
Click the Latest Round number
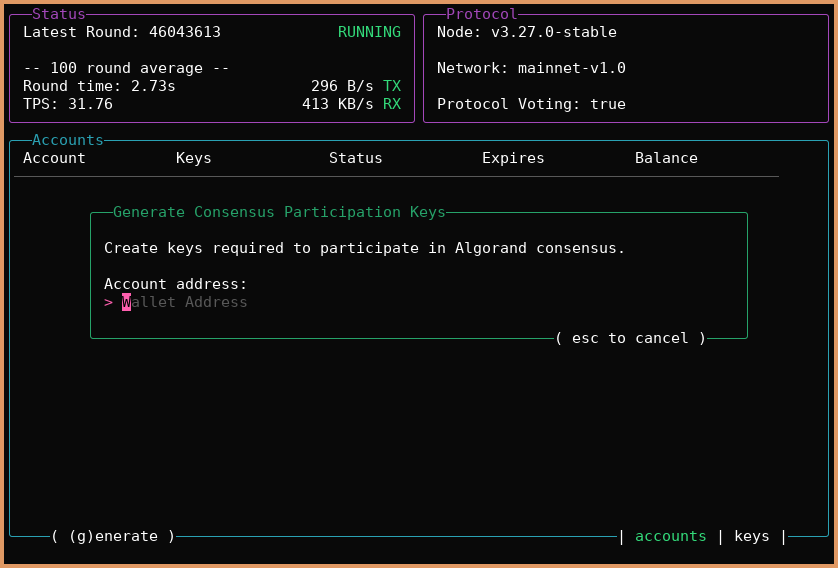[x=184, y=32]
